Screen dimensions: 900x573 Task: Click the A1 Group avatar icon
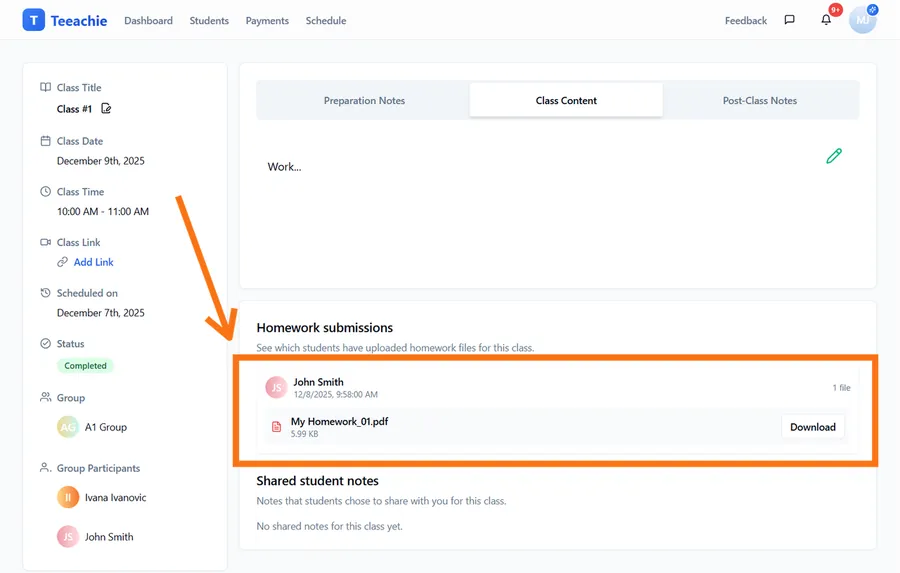(68, 427)
